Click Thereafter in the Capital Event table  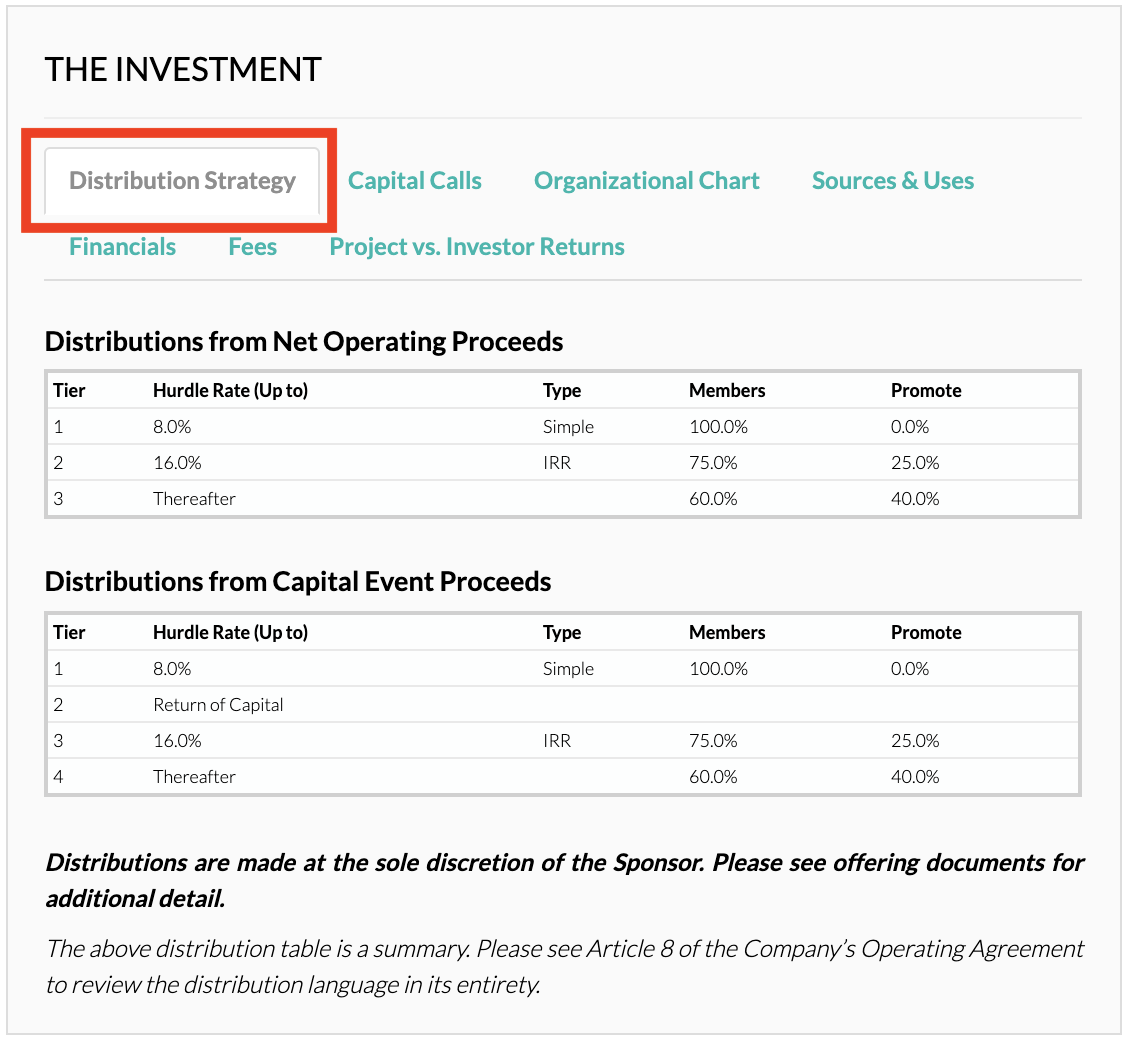194,777
